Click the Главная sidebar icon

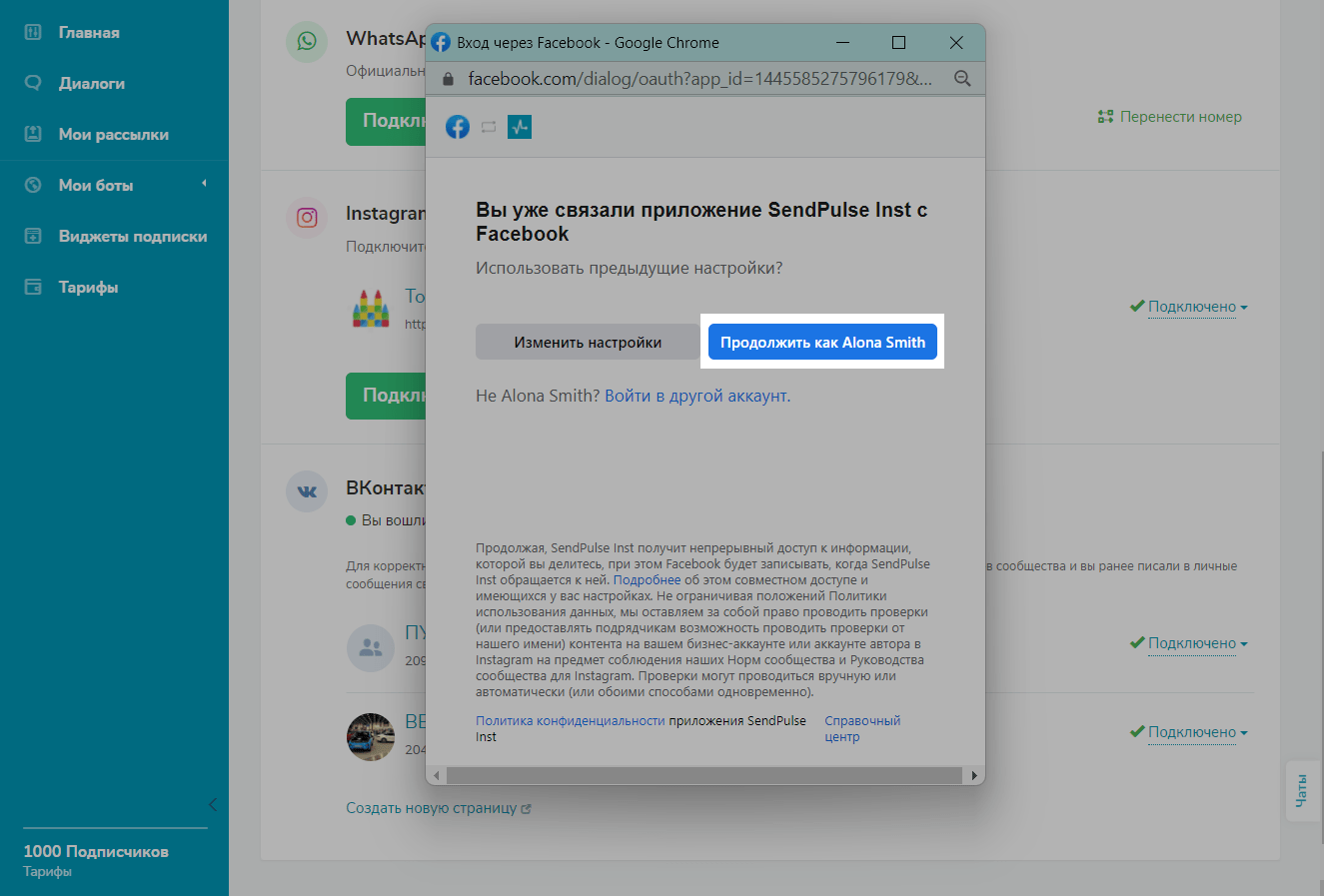pyautogui.click(x=33, y=32)
